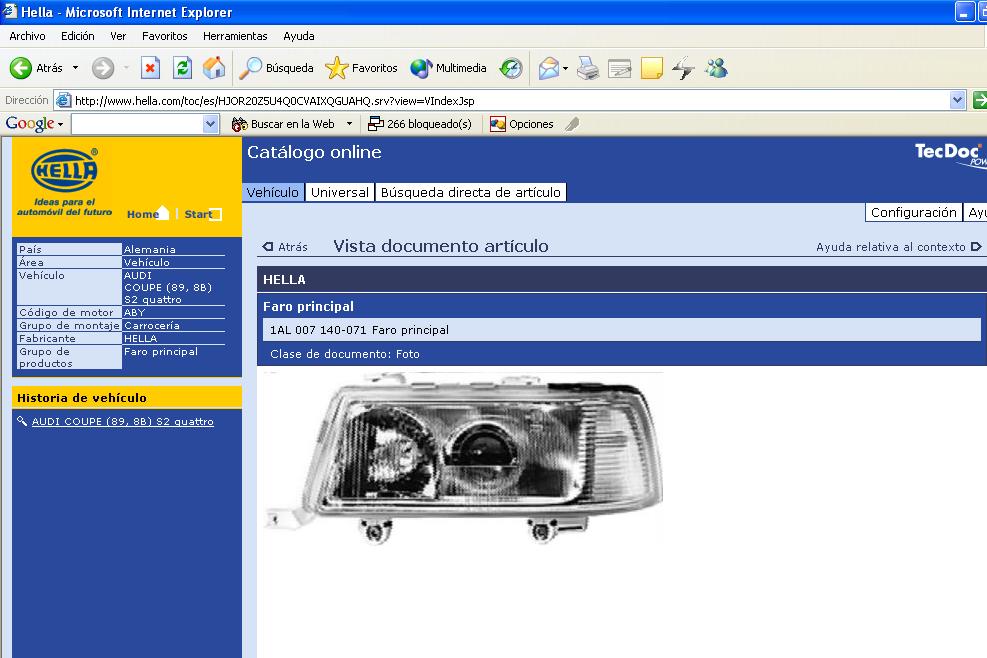Click the AUDI COUPE (89, 8B) S2 quattro vehicle value
The image size is (987, 658).
[167, 288]
